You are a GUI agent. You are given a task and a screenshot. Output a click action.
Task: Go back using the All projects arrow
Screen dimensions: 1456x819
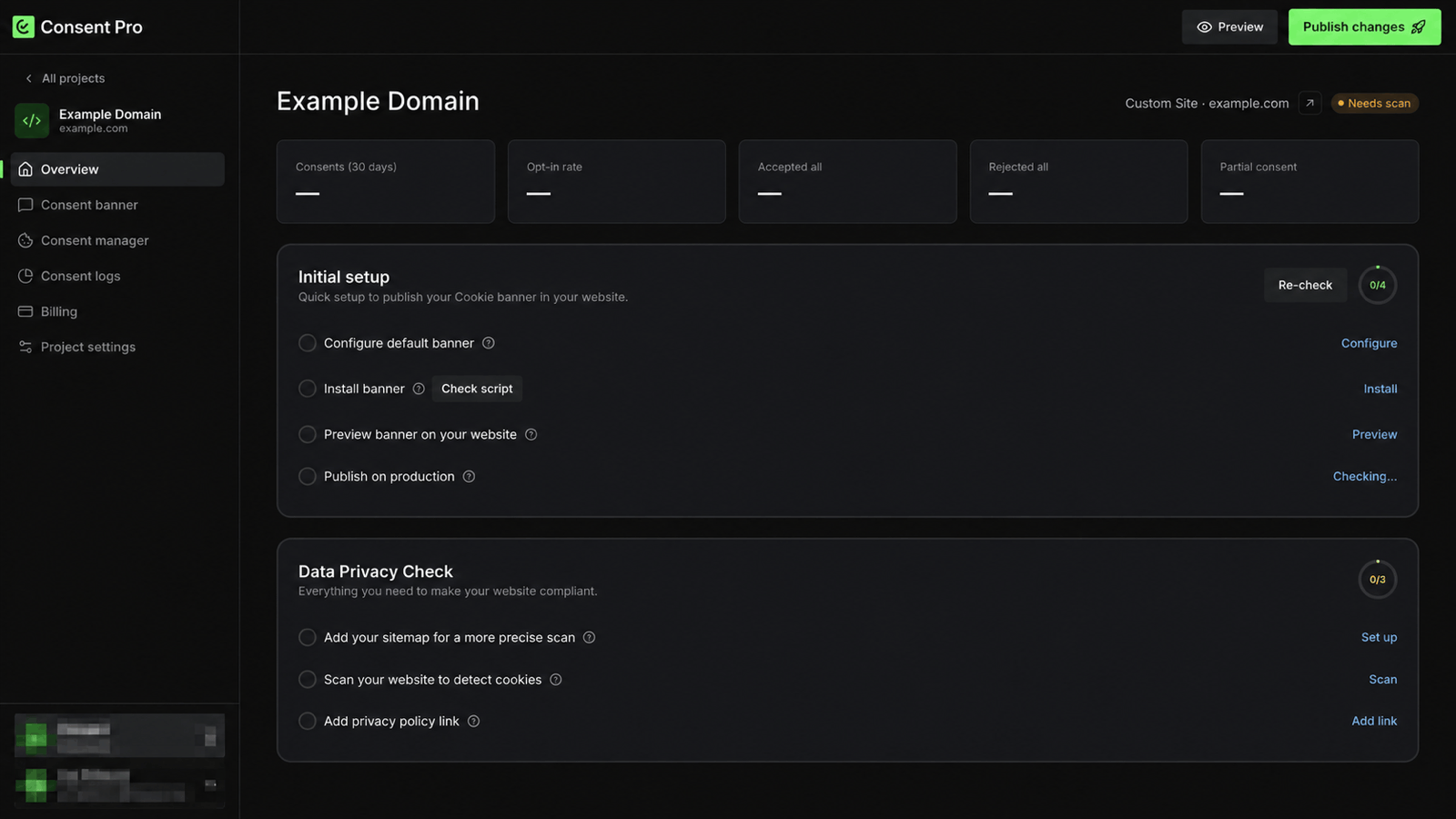(28, 78)
